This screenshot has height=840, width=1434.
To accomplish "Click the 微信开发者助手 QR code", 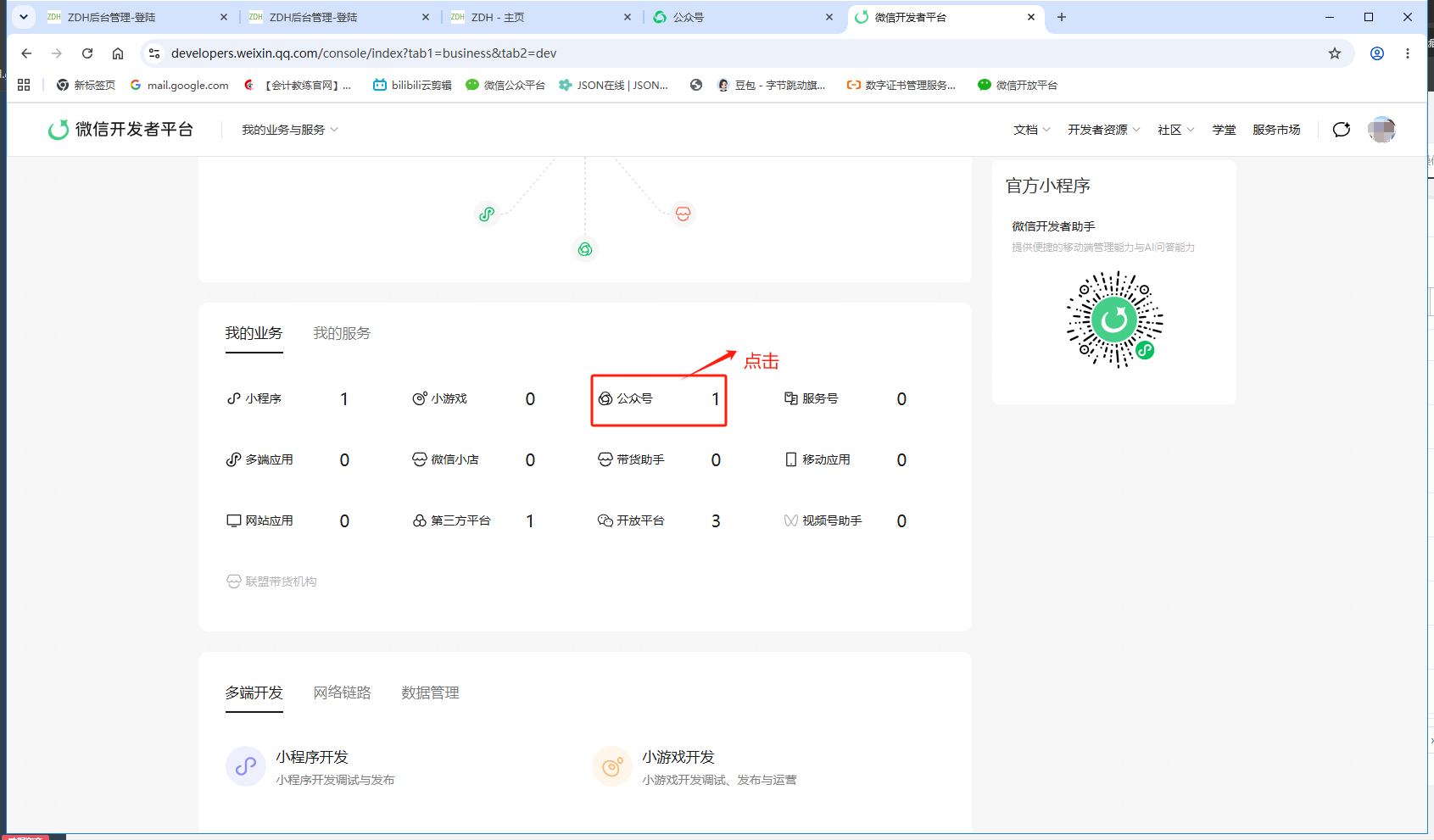I will 1114,320.
